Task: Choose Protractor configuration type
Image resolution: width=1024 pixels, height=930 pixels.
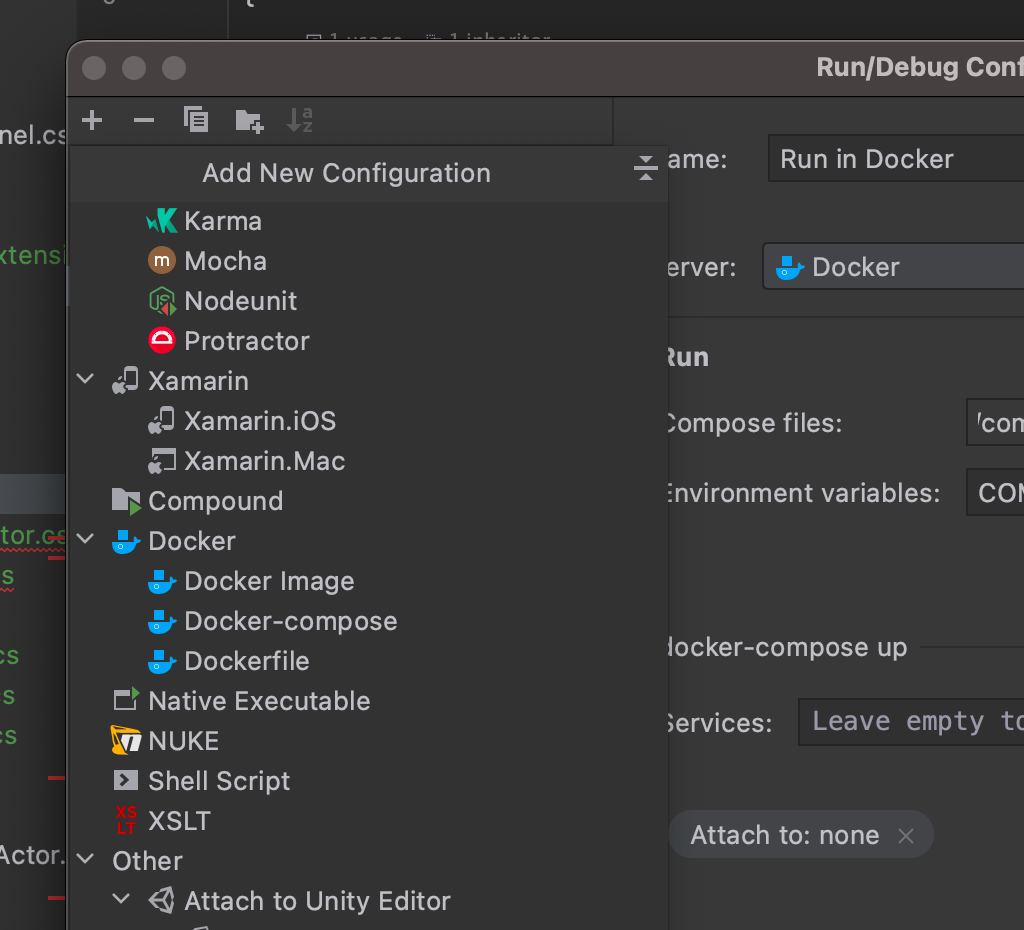Action: 247,341
